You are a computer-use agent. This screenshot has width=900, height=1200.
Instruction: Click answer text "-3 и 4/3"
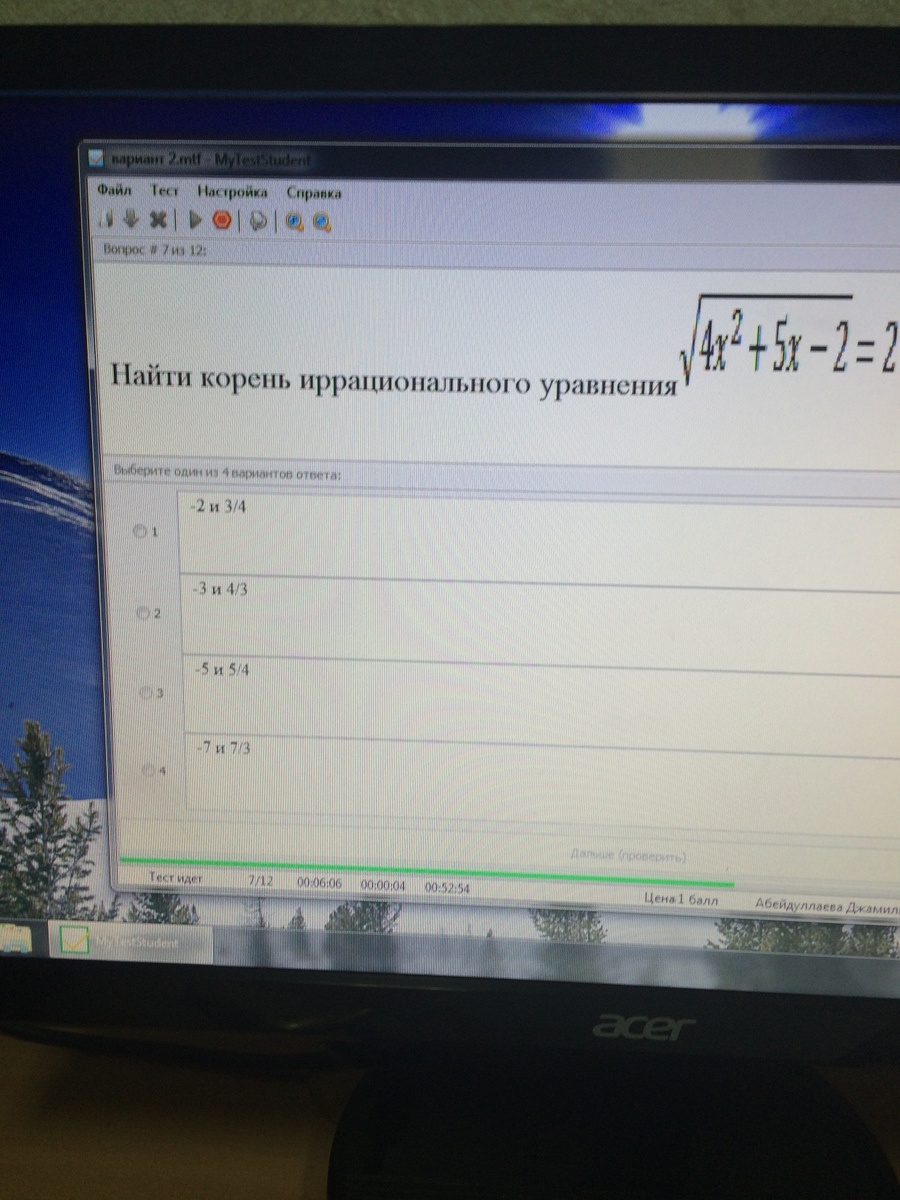tap(221, 589)
